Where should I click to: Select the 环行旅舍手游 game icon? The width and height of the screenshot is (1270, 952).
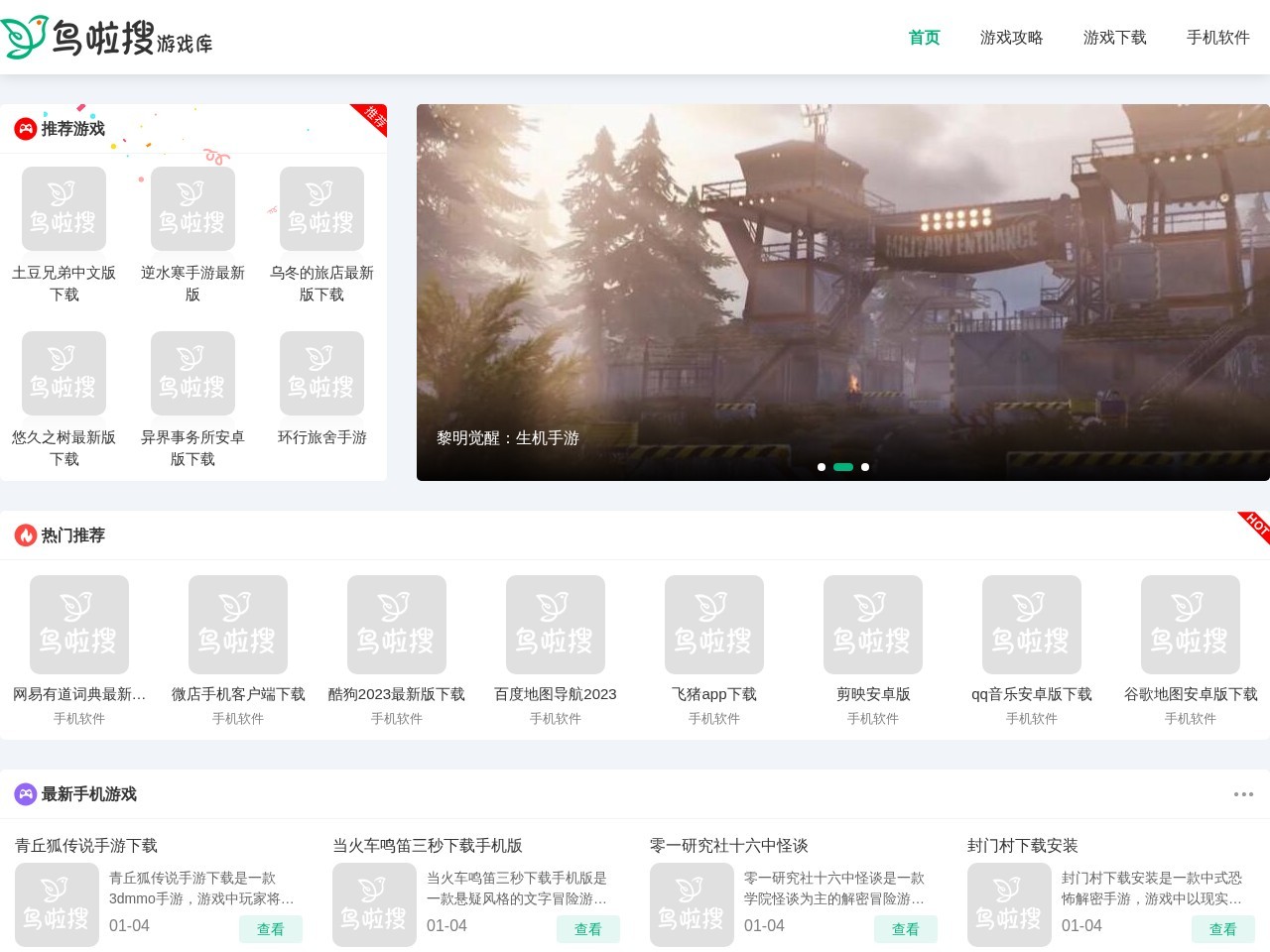tap(321, 374)
